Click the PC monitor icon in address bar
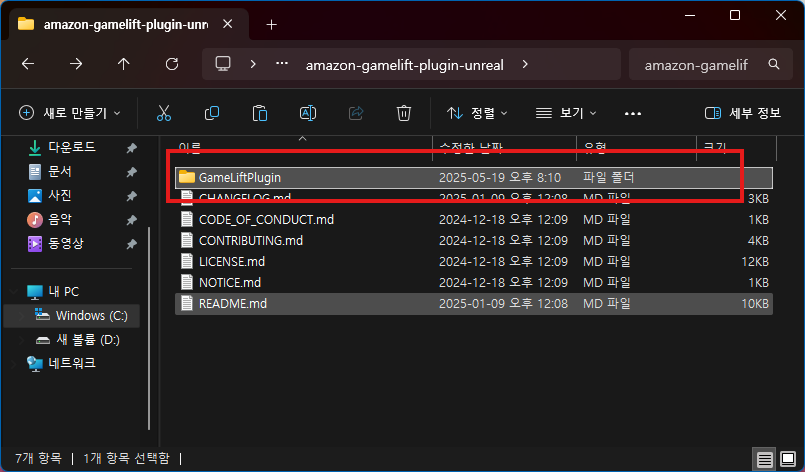 [223, 64]
